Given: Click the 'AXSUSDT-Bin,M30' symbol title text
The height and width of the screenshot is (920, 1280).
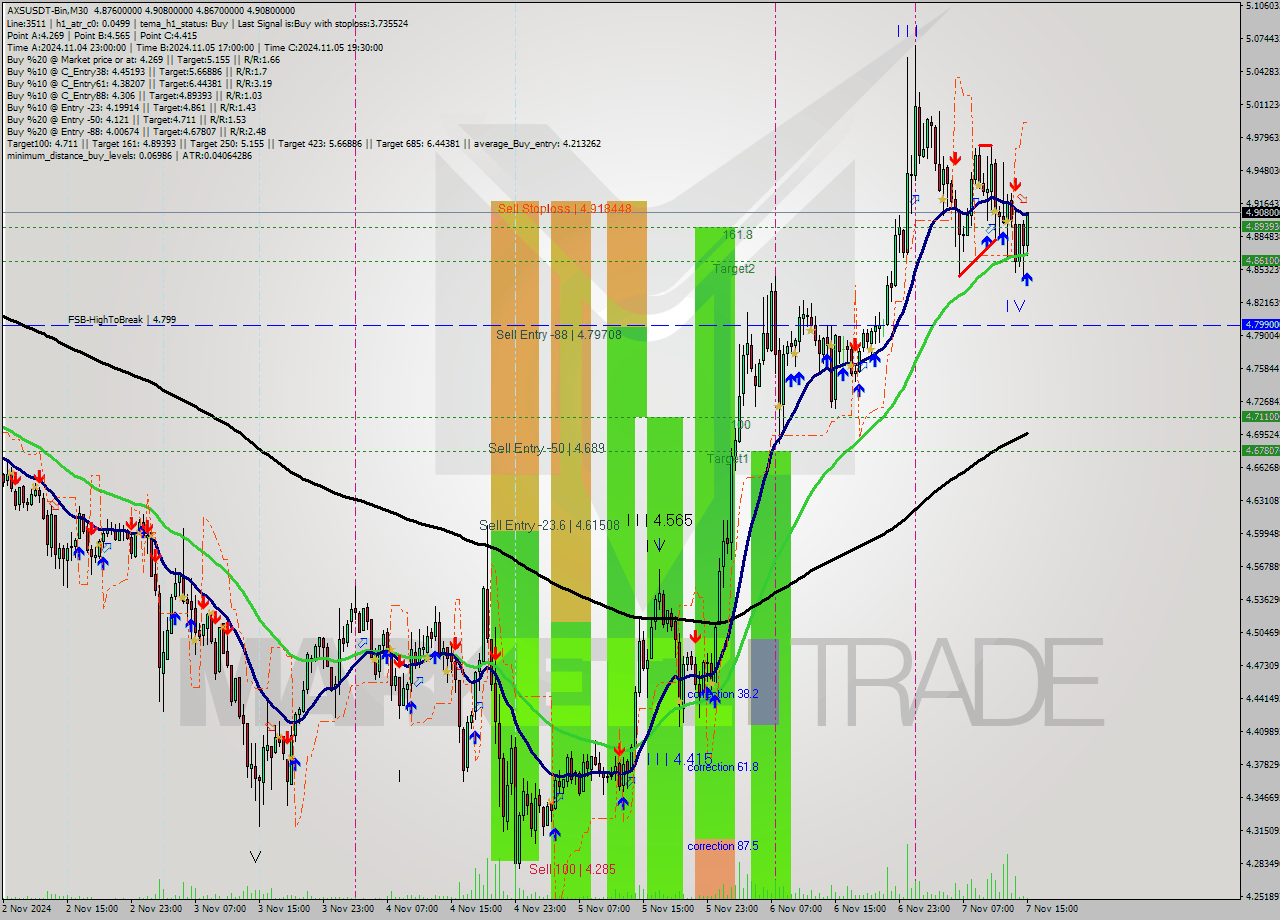Looking at the screenshot, I should tap(47, 11).
